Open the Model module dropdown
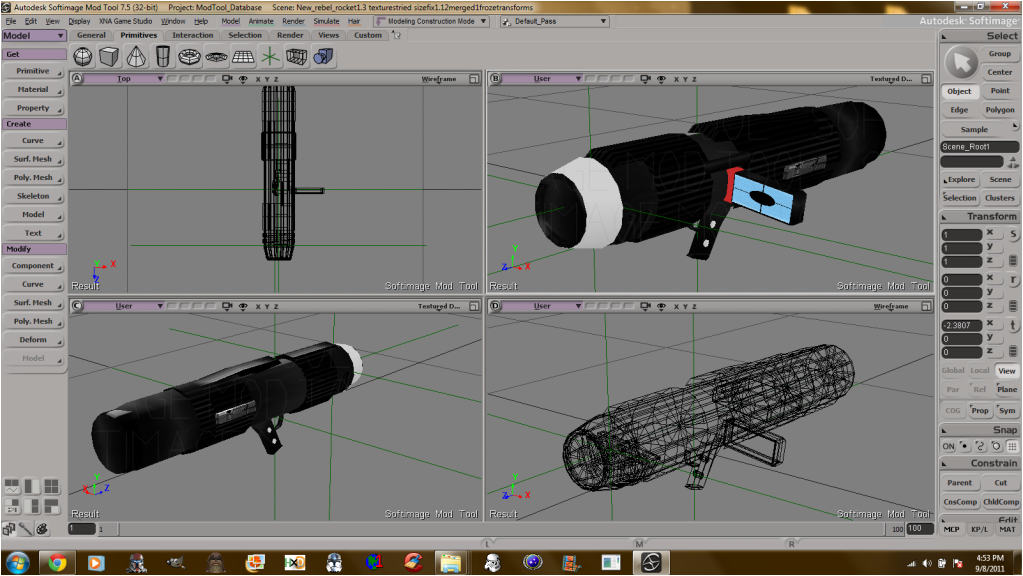 click(x=34, y=36)
